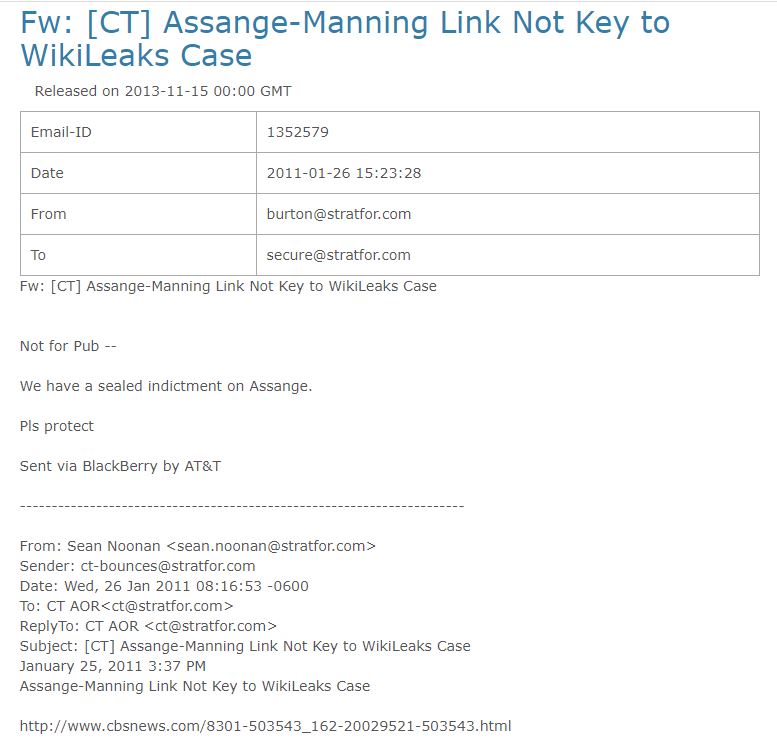Click the ct-bounces@stratfor.com sender line
777x753 pixels.
pos(137,566)
